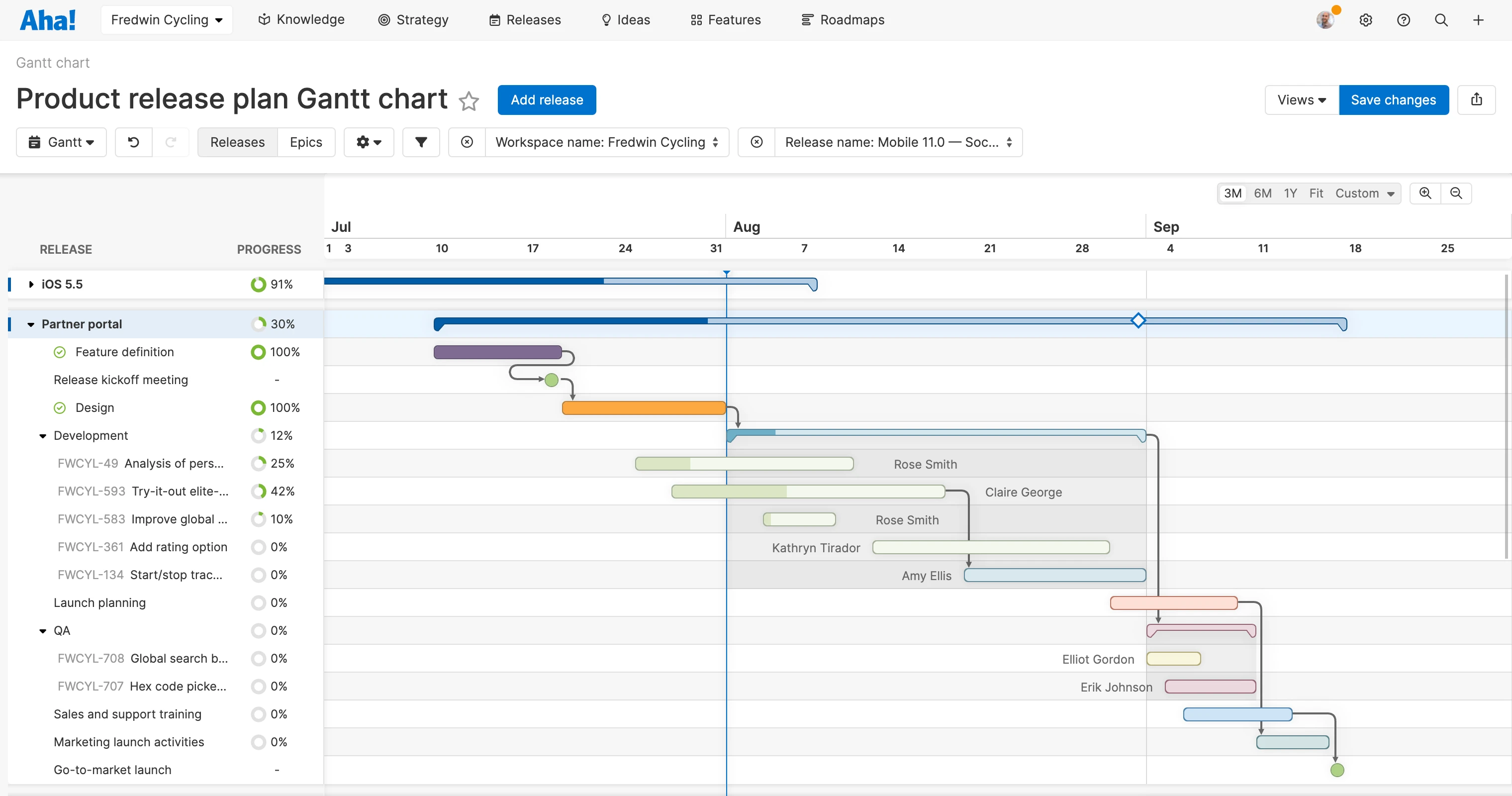
Task: Expand the iOS 5.5 release
Action: click(x=31, y=284)
